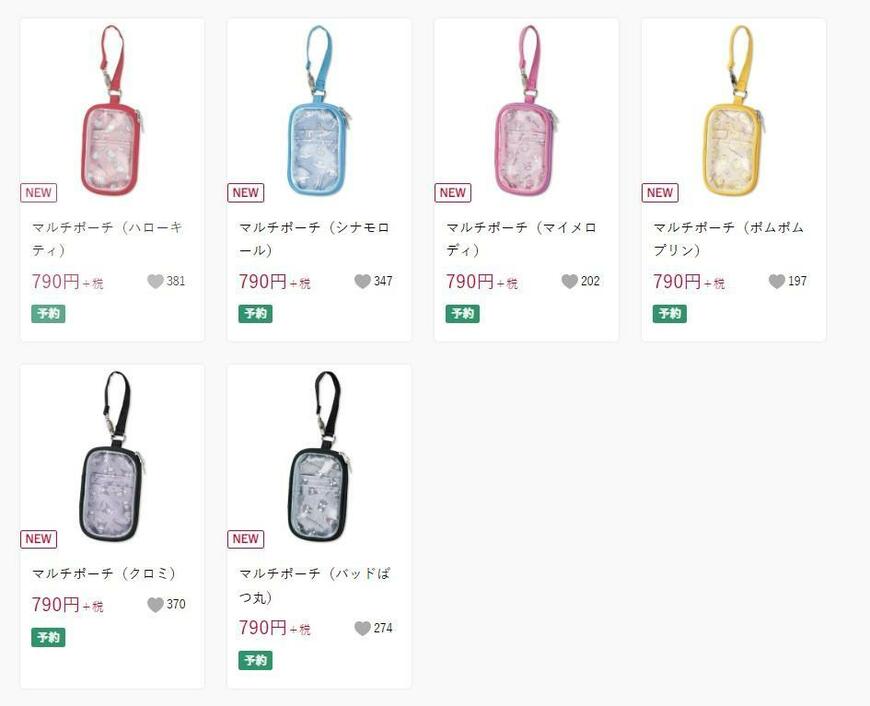The image size is (870, 706).
Task: Open マルチポーチ（シナモロール） product title
Action: (315, 239)
